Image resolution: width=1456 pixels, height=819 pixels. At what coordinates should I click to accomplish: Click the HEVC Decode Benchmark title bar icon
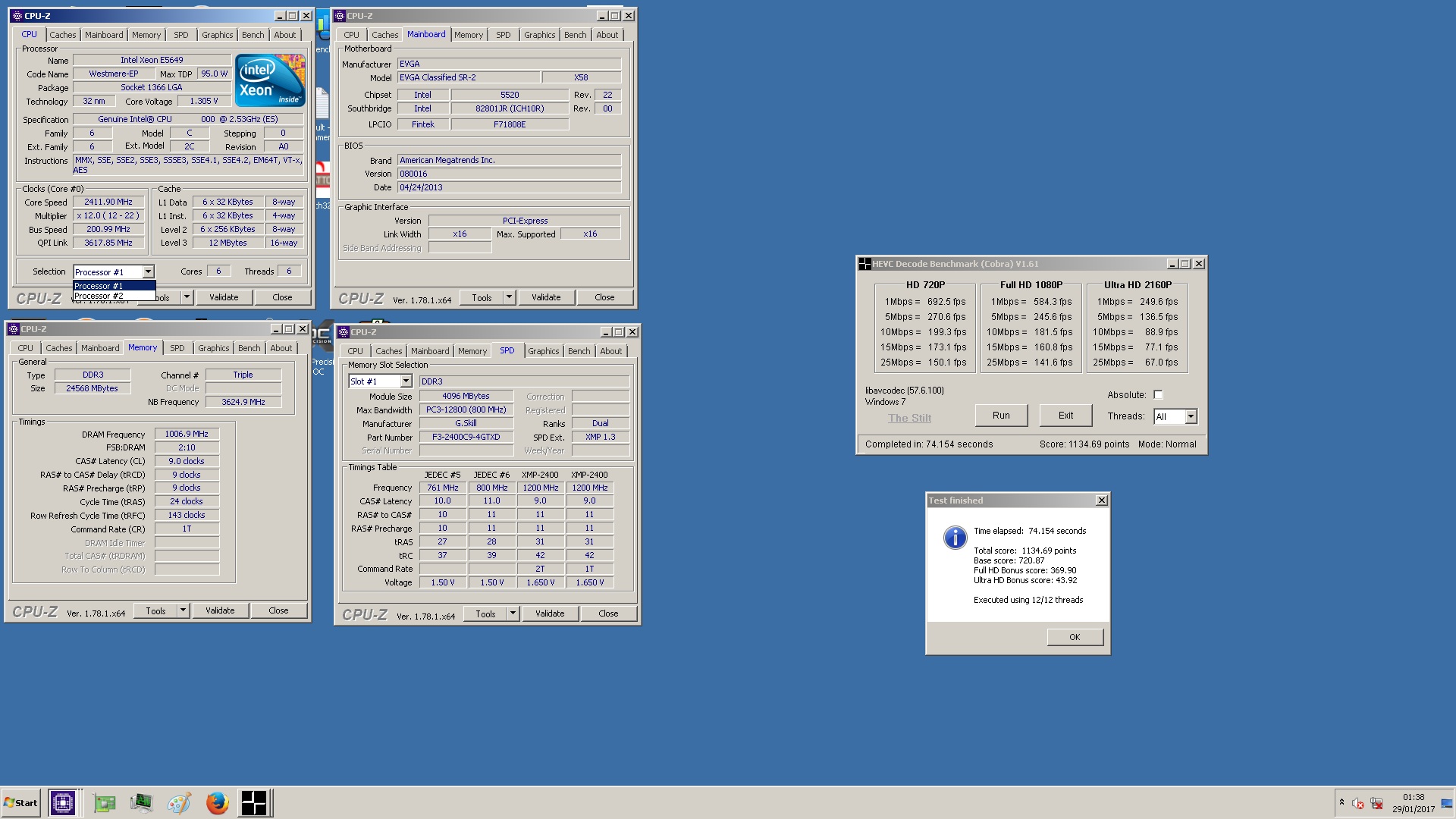(864, 264)
